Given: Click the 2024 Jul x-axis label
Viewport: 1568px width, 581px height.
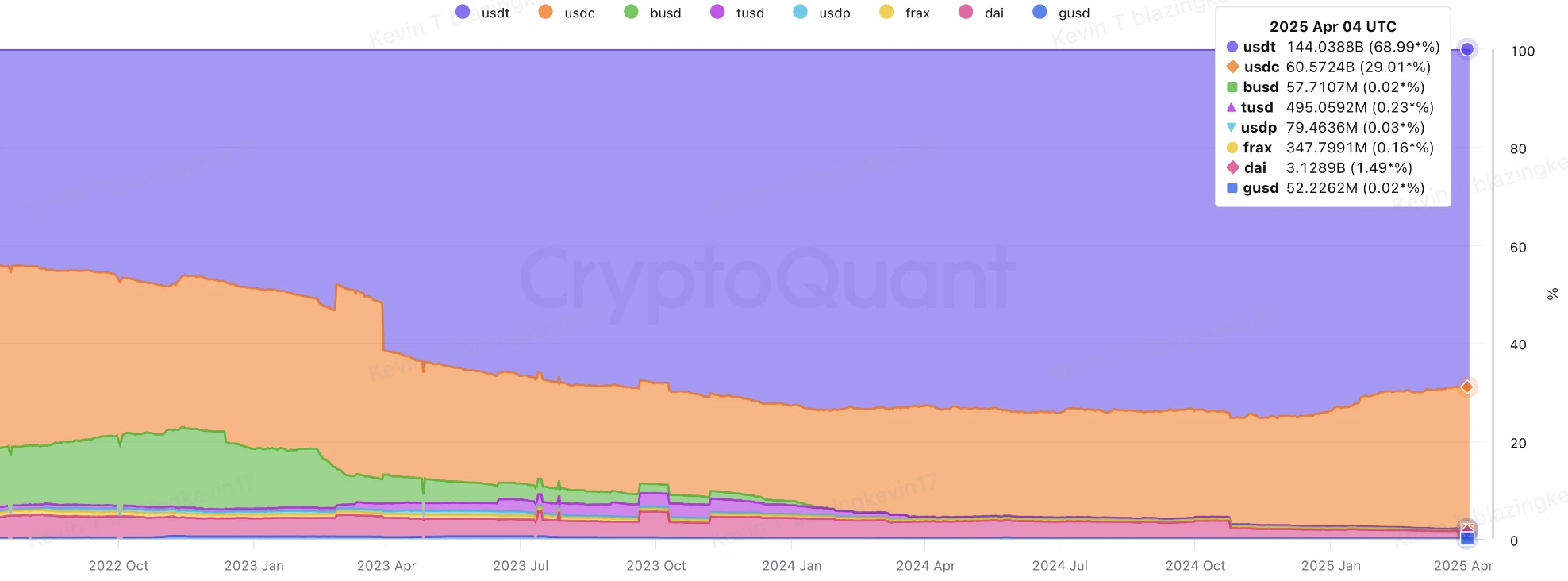Looking at the screenshot, I should click(x=1059, y=565).
